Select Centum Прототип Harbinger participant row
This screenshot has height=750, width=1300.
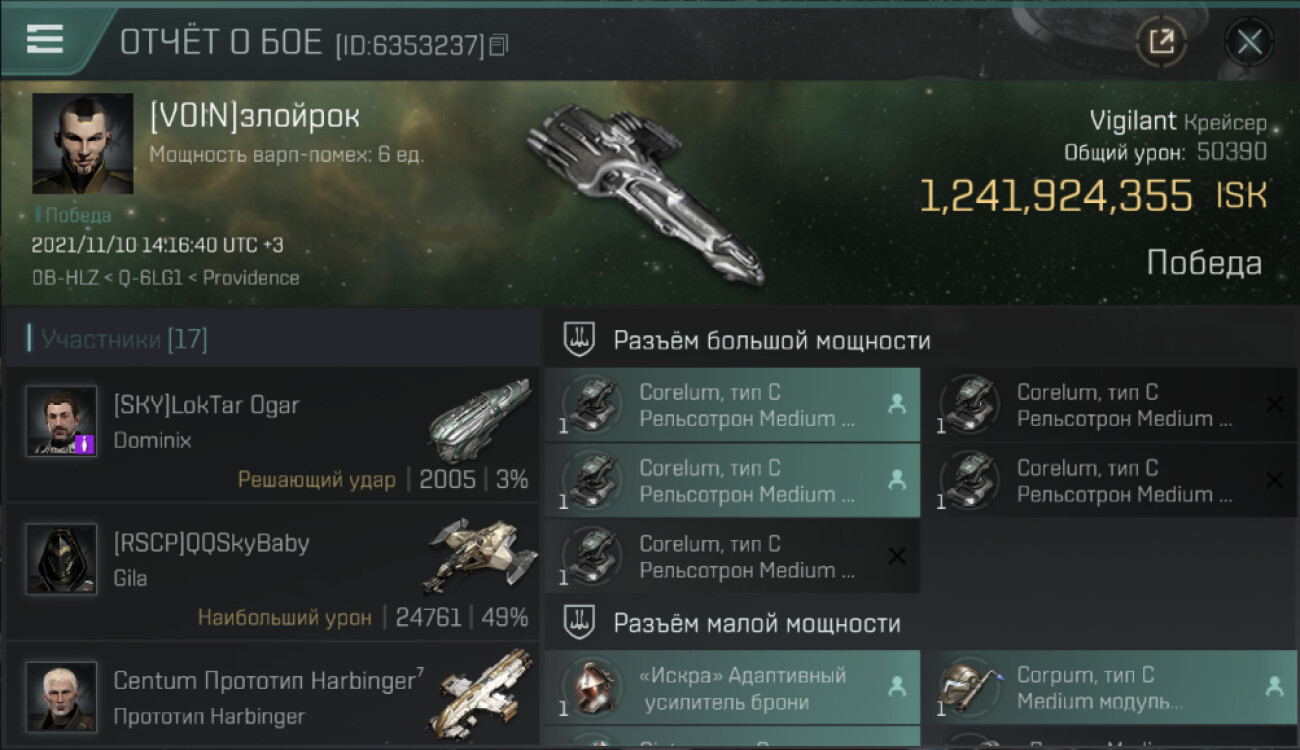272,698
